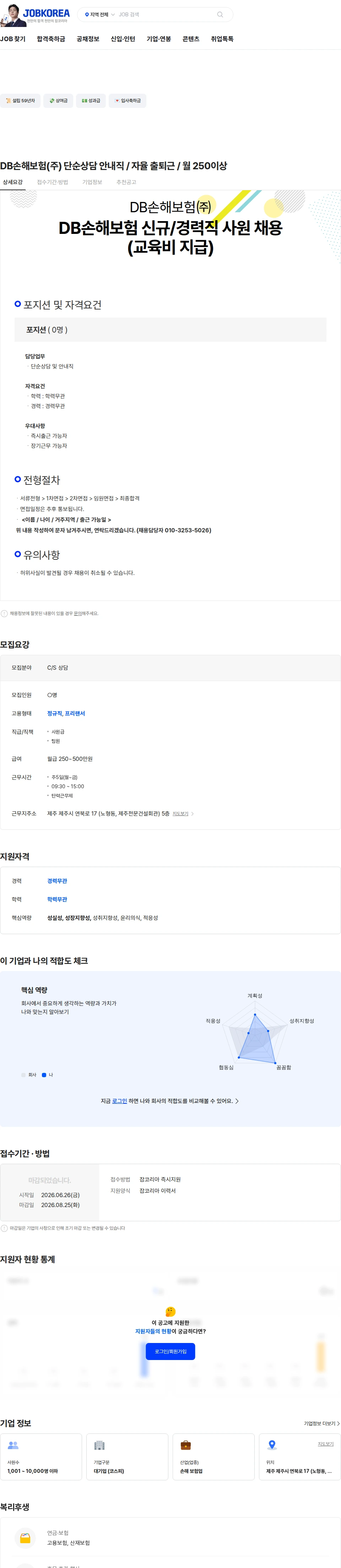Open the 공채정보 menu
The image size is (341, 1568).
pos(88,39)
